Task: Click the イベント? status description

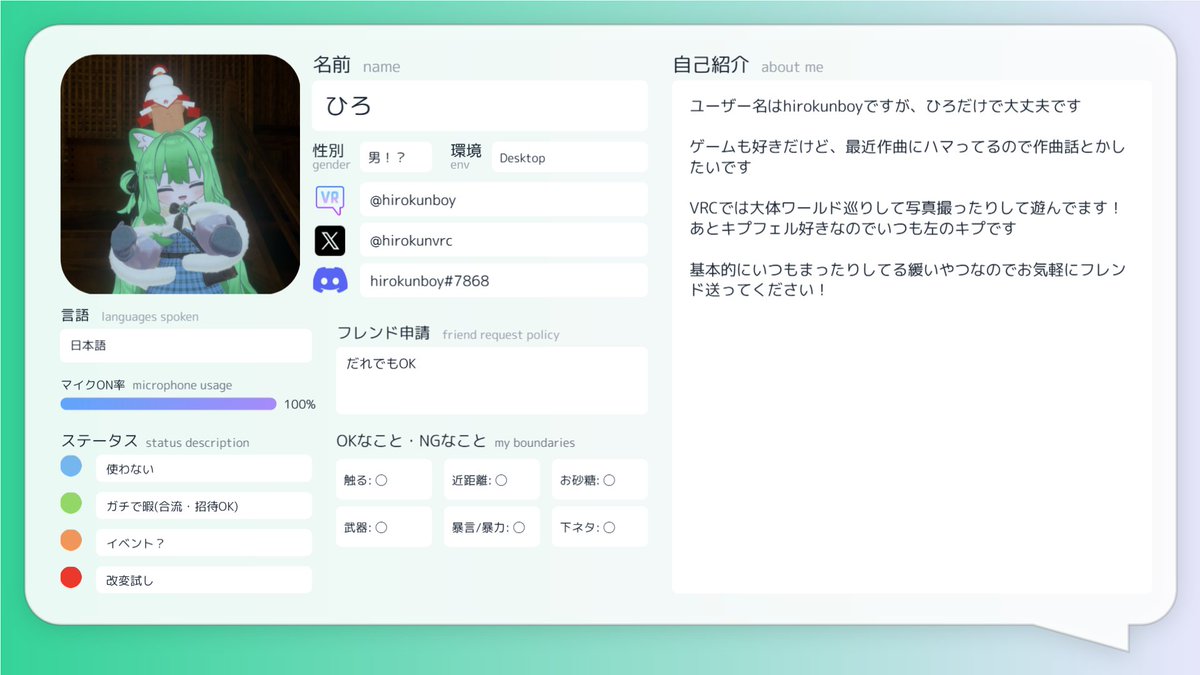Action: click(x=204, y=543)
